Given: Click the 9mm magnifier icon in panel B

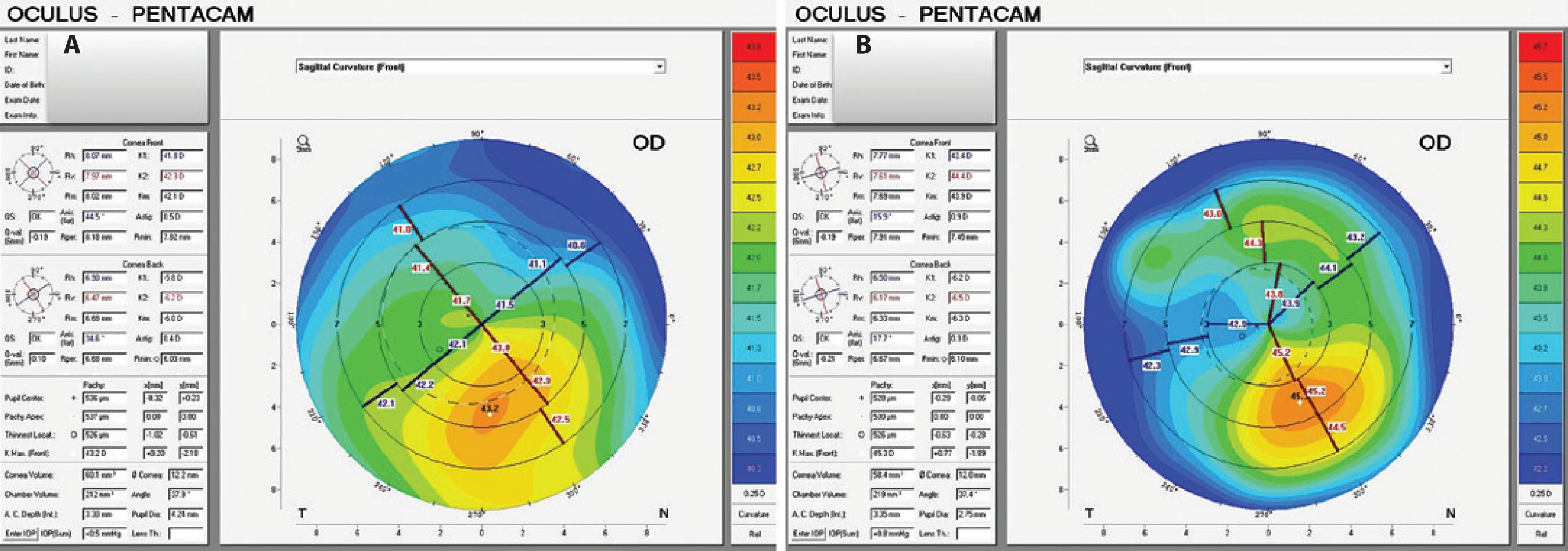Looking at the screenshot, I should pyautogui.click(x=1090, y=143).
